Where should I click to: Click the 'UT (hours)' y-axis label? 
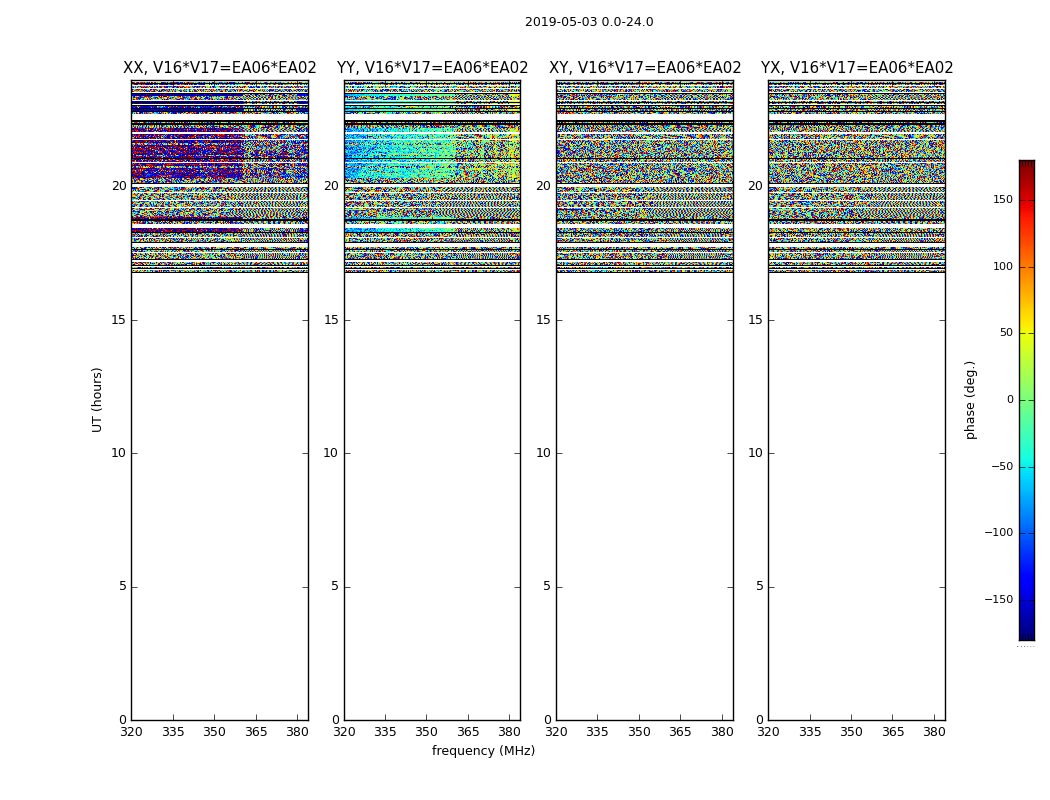coord(98,399)
